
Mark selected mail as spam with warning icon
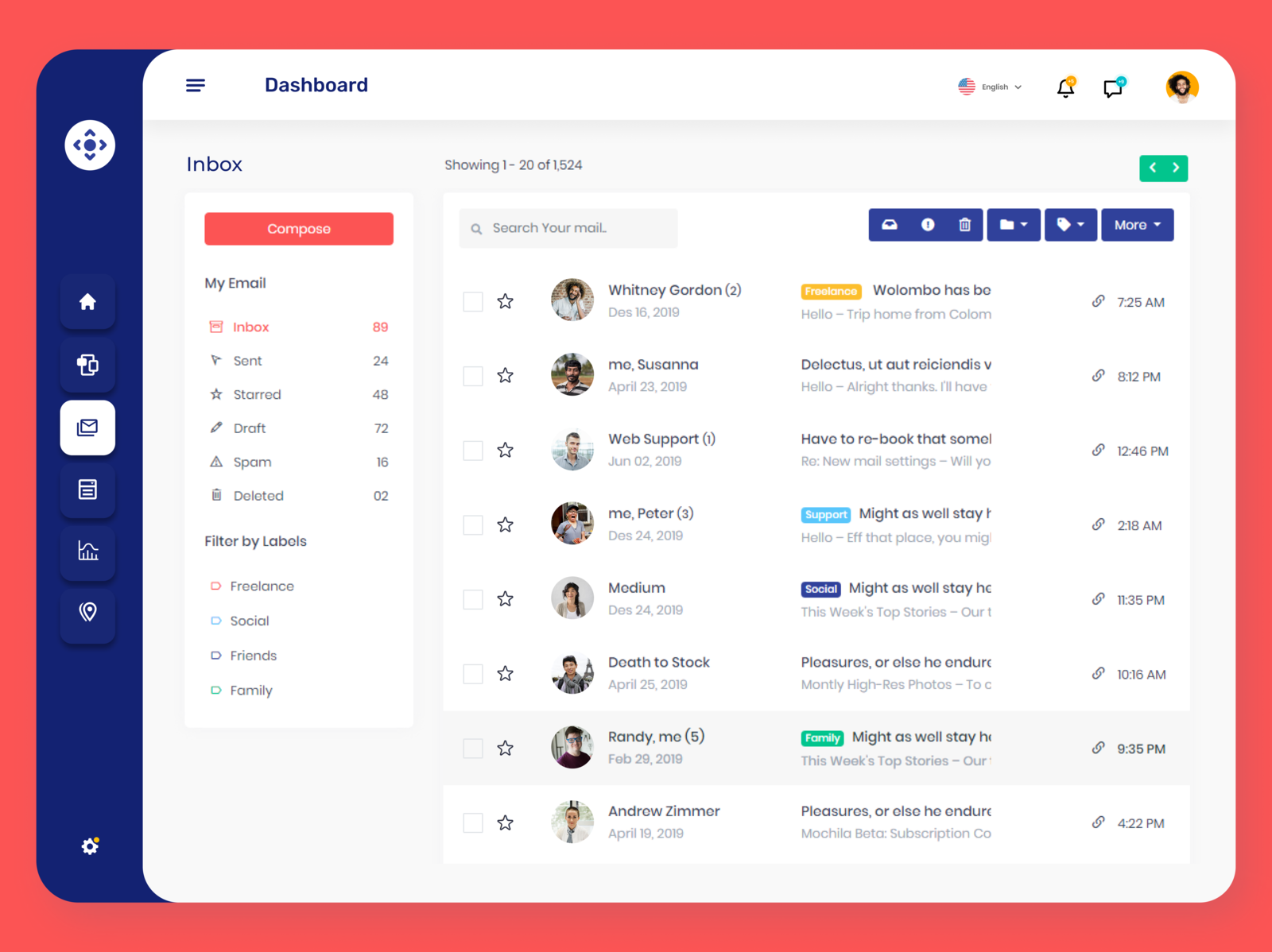coord(927,224)
